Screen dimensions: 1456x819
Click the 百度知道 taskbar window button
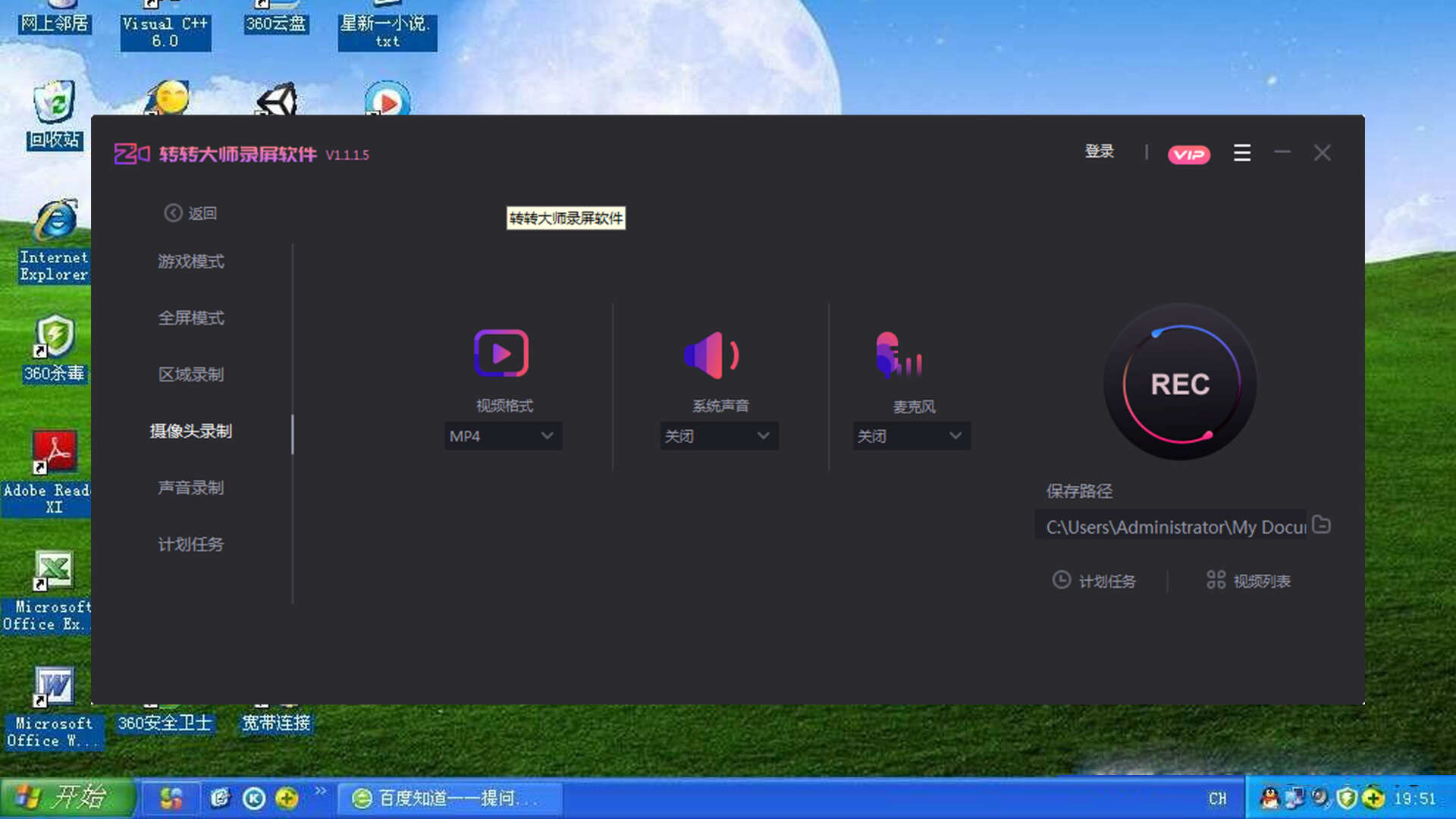click(449, 798)
